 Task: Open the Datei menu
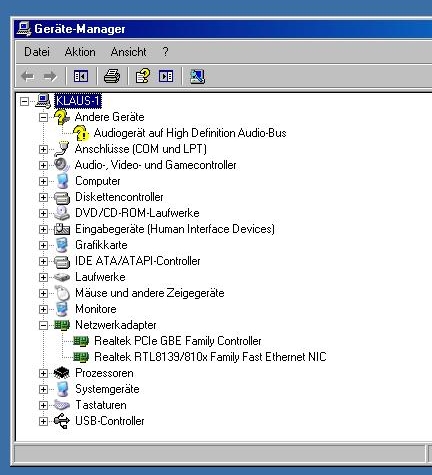[x=37, y=52]
